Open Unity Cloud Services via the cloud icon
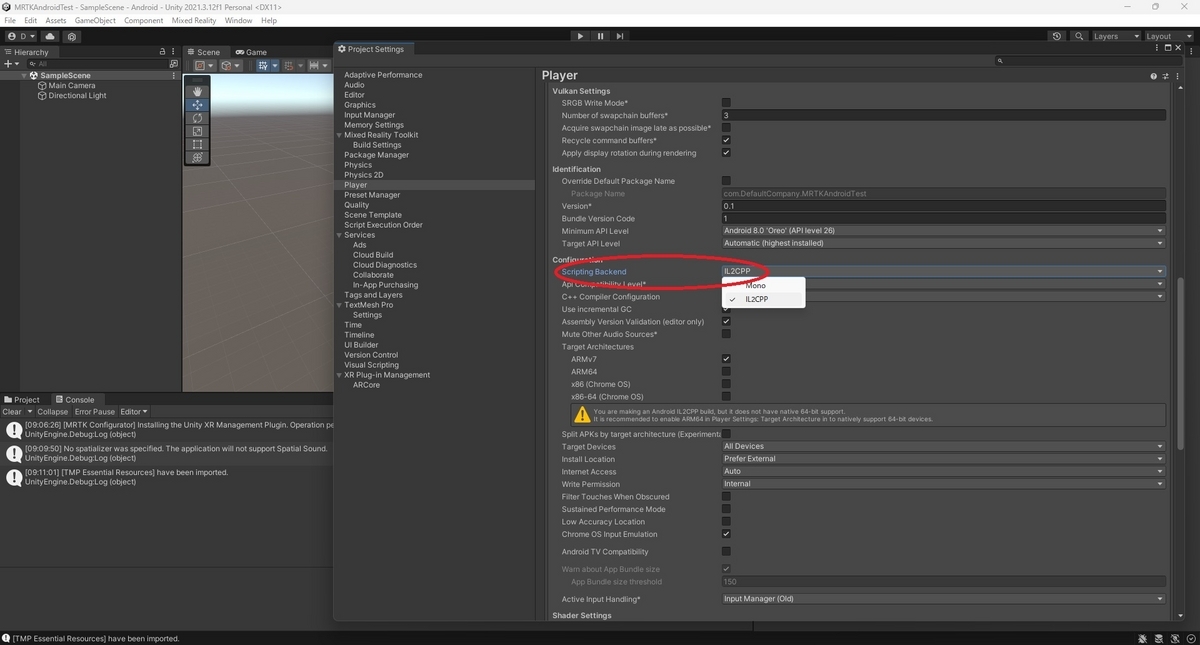 (x=50, y=36)
